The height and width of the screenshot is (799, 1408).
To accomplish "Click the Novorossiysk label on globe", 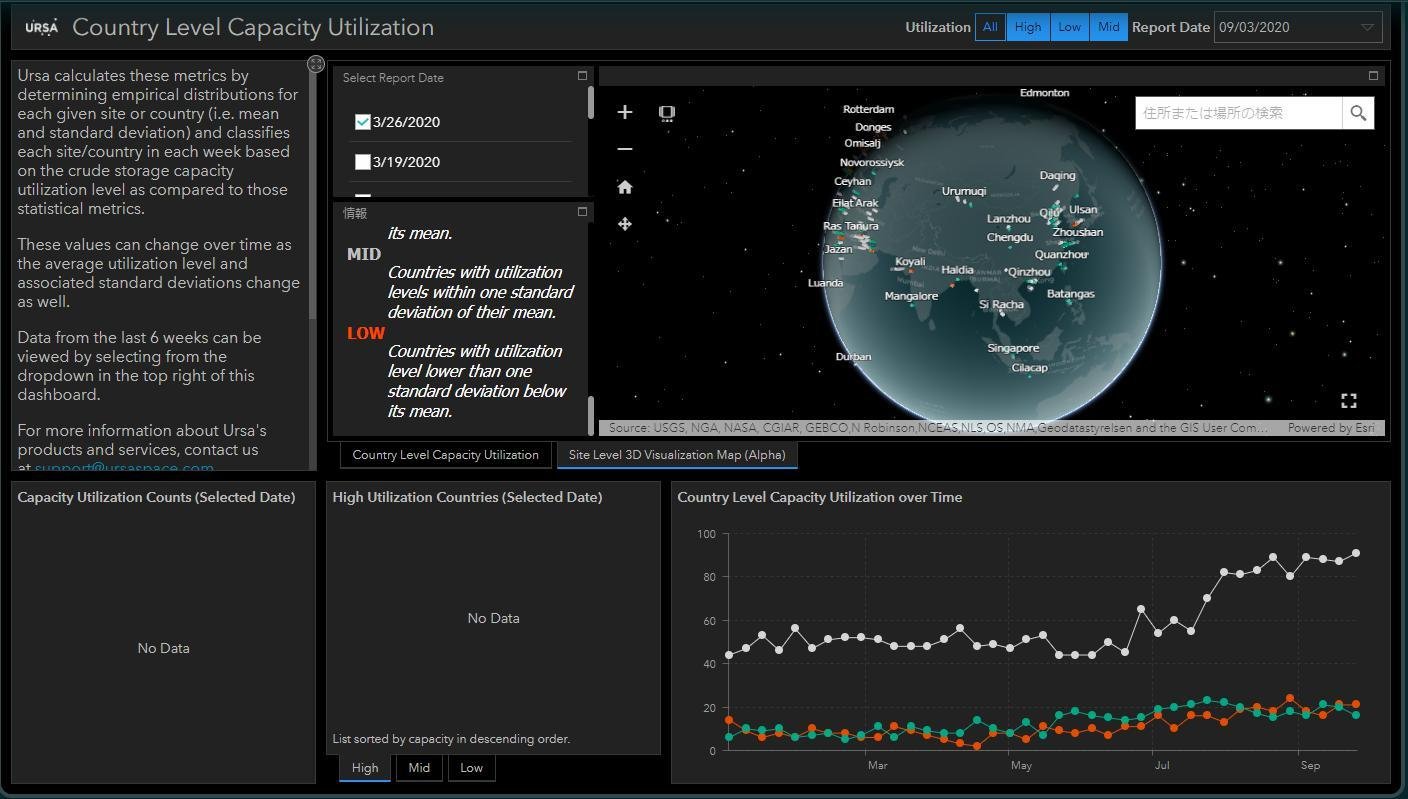I will pyautogui.click(x=872, y=162).
